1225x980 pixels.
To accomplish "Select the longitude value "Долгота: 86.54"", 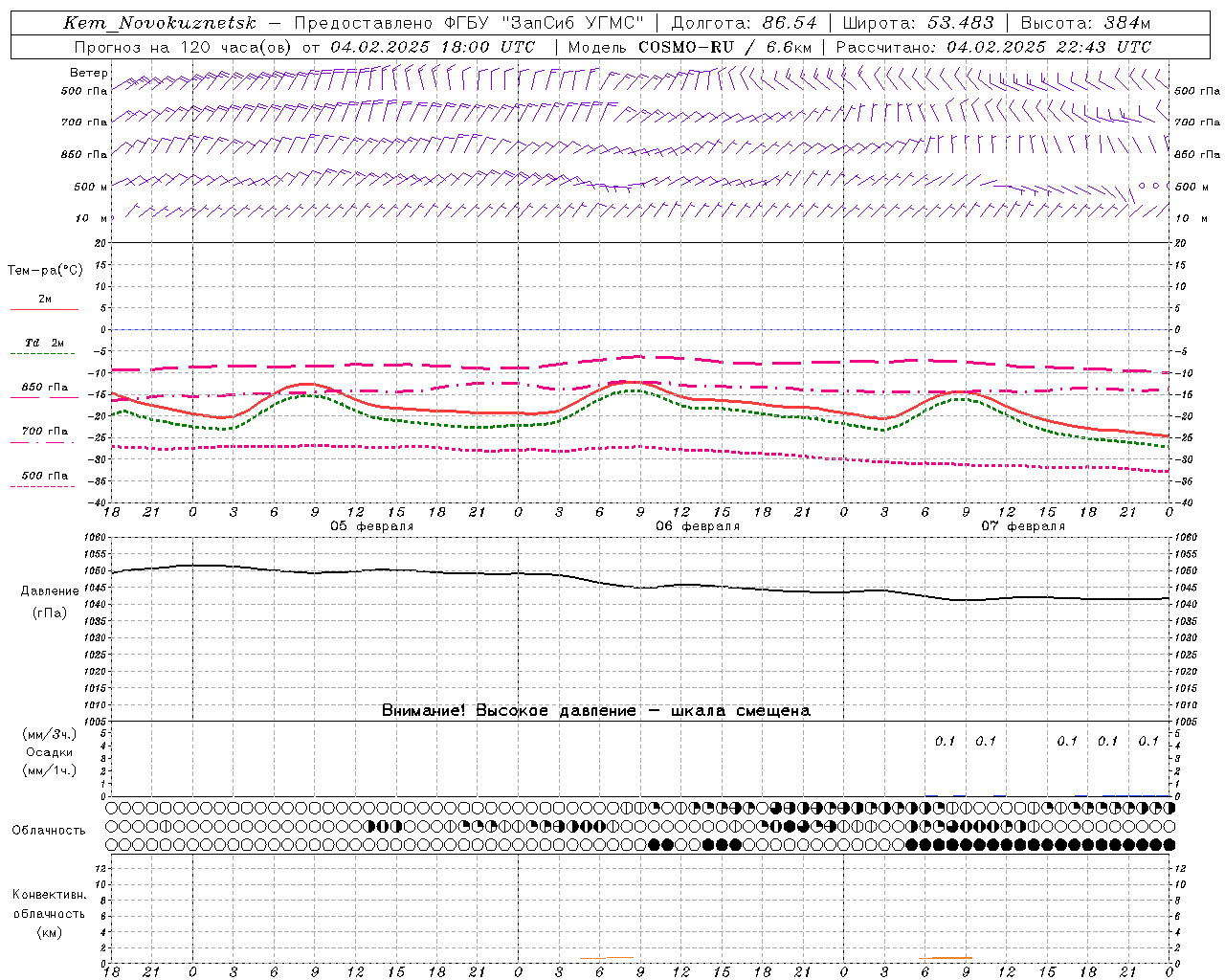I will coord(744,23).
